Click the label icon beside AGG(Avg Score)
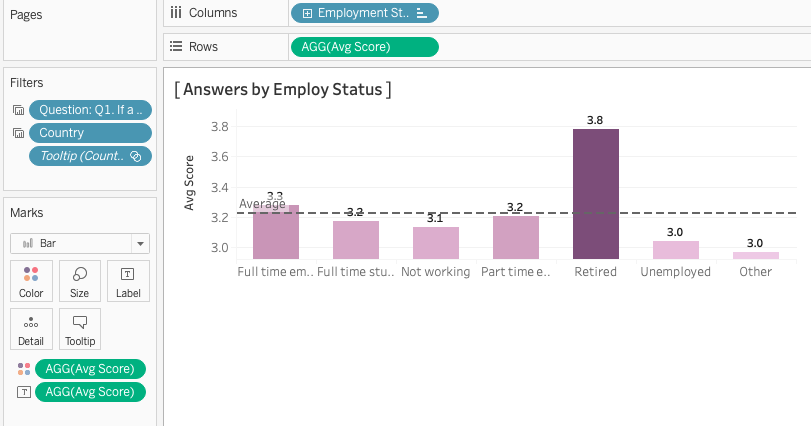This screenshot has height=426, width=811. click(x=23, y=392)
